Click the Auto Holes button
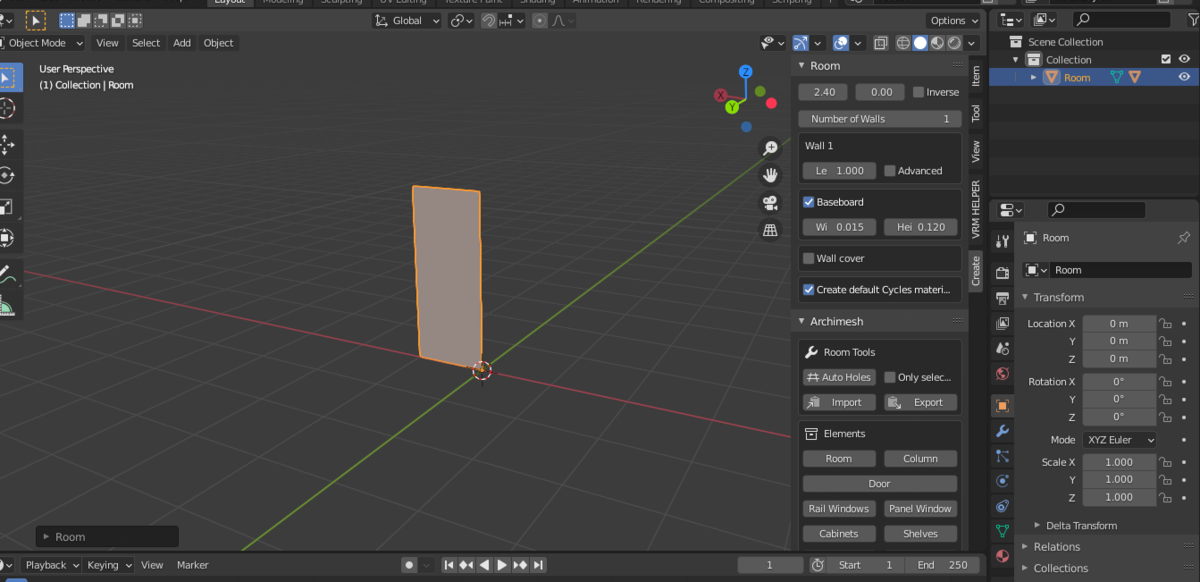Image resolution: width=1200 pixels, height=582 pixels. pyautogui.click(x=839, y=377)
